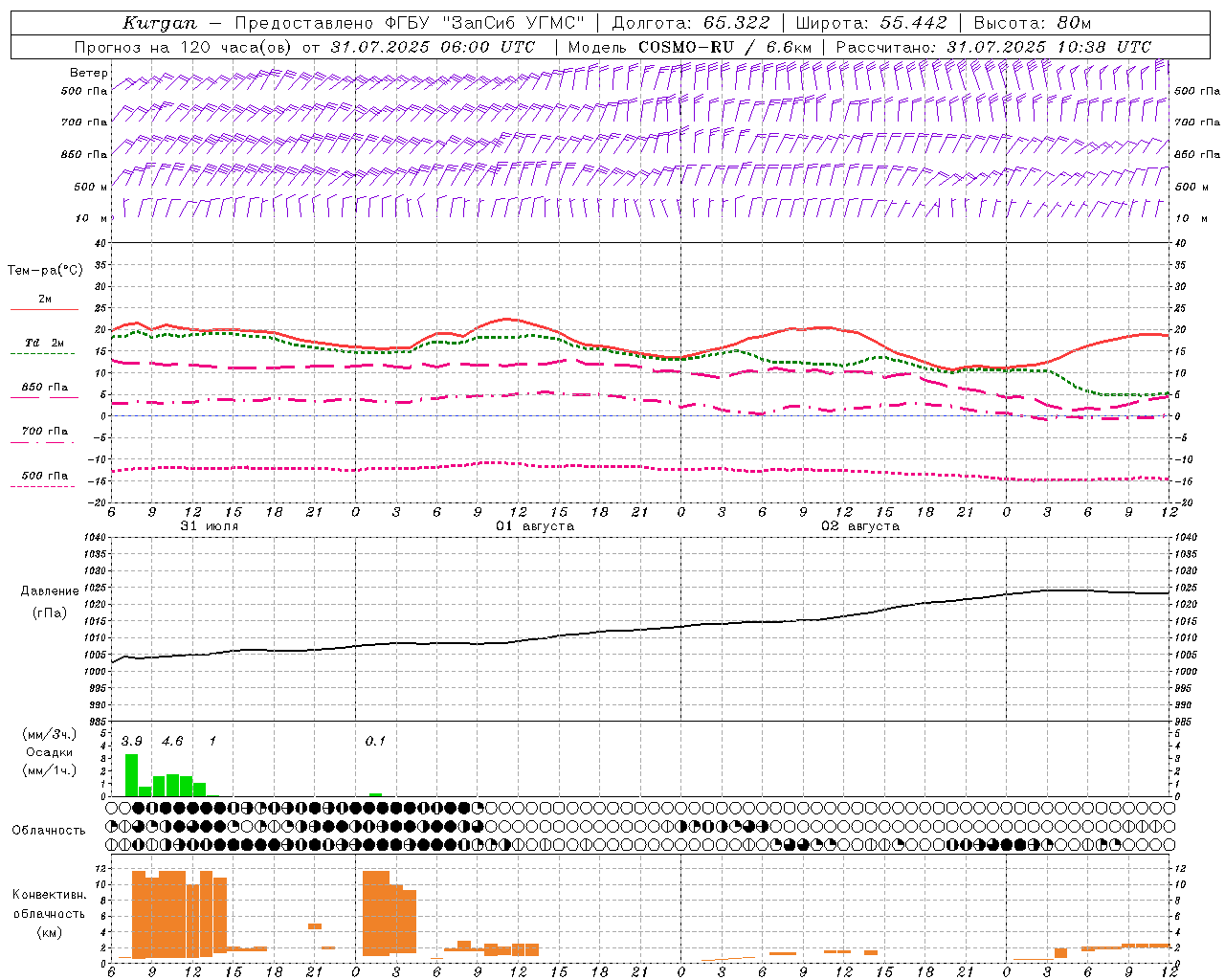Screen dimensions: 1225x980
Task: Click the "700 гПа" dash-dot entry in the temperature legend
Action: [x=44, y=432]
